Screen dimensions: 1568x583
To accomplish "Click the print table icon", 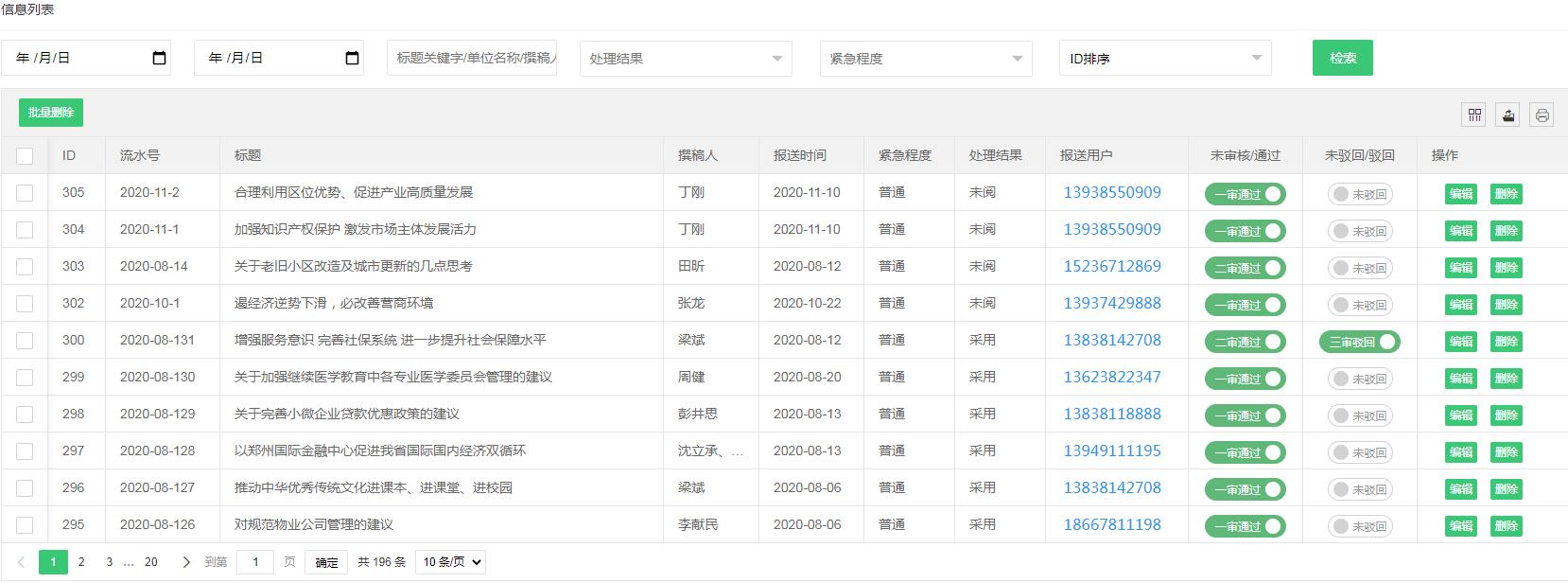I will click(1542, 115).
